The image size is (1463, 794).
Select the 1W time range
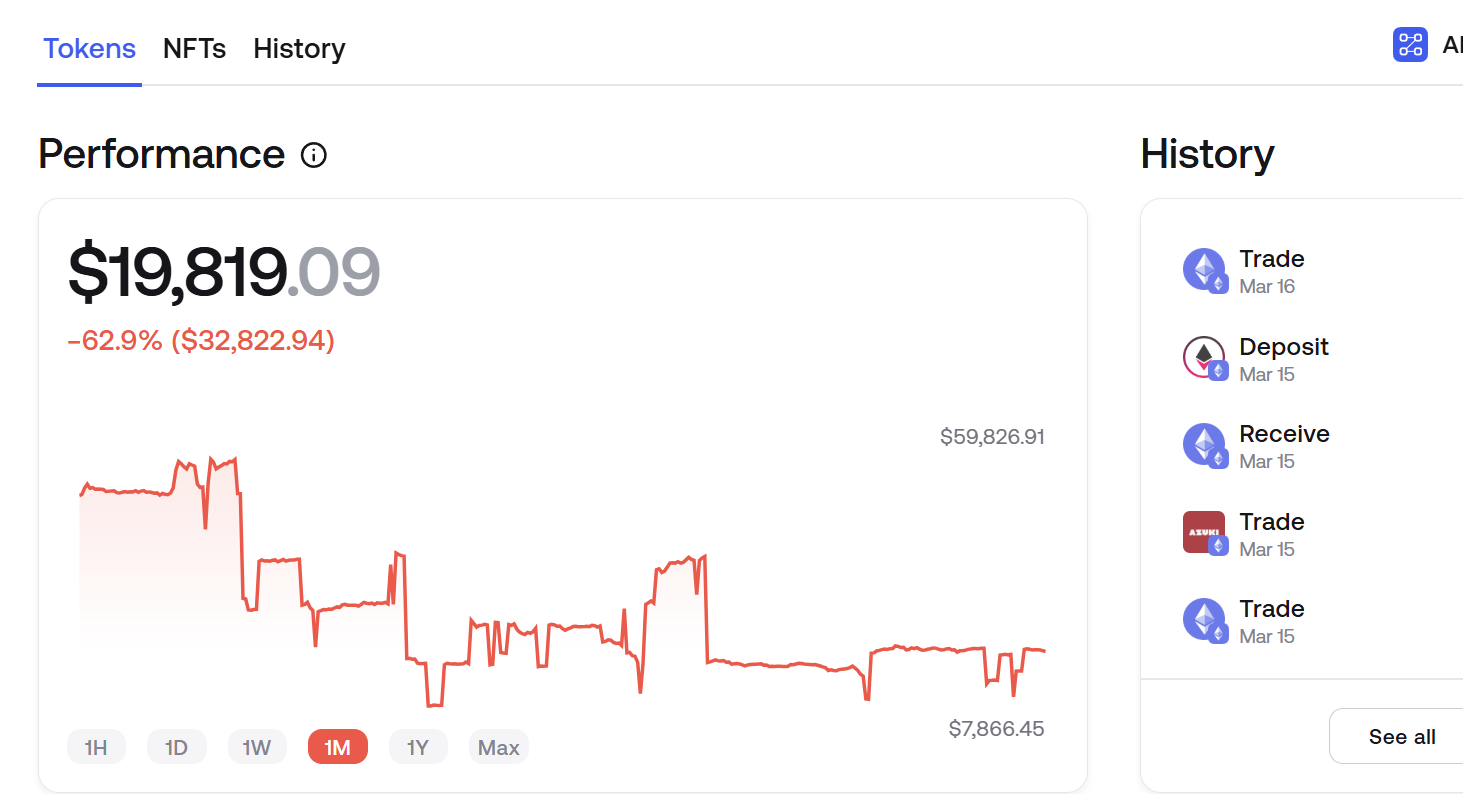point(257,747)
